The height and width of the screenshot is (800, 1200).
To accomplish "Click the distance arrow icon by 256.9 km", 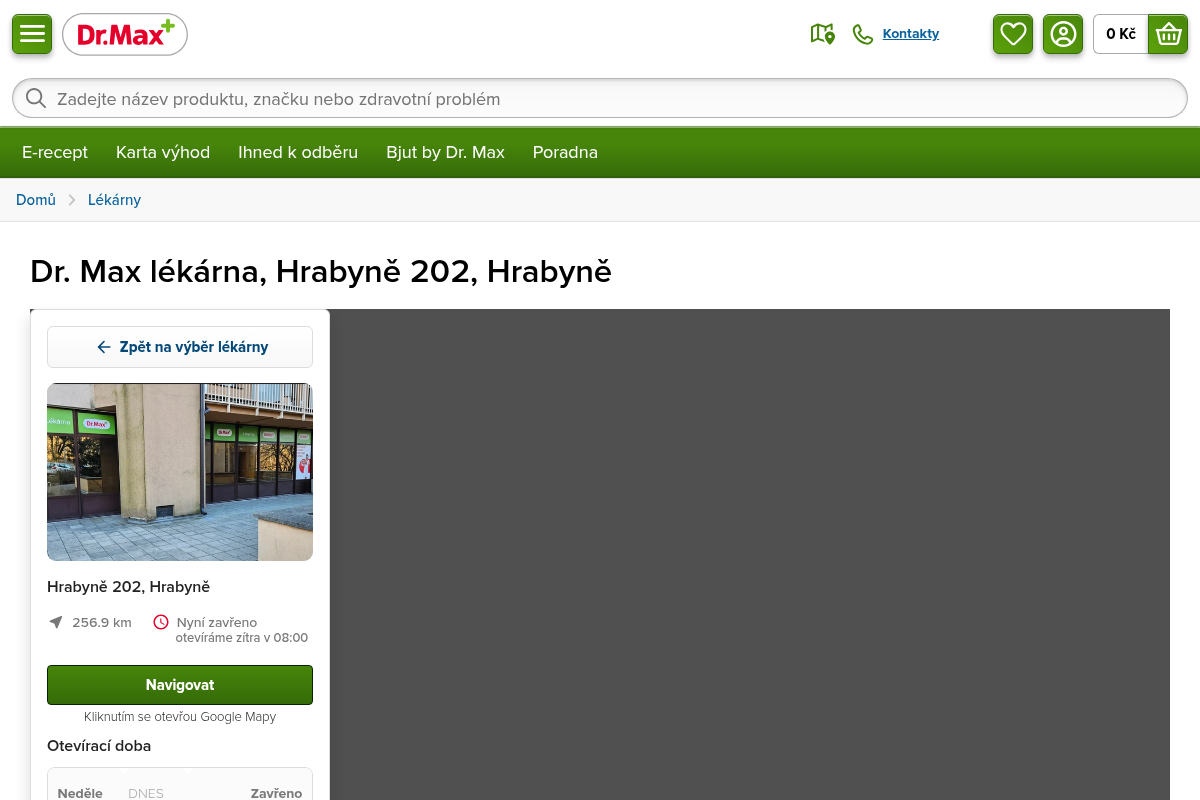I will [56, 622].
